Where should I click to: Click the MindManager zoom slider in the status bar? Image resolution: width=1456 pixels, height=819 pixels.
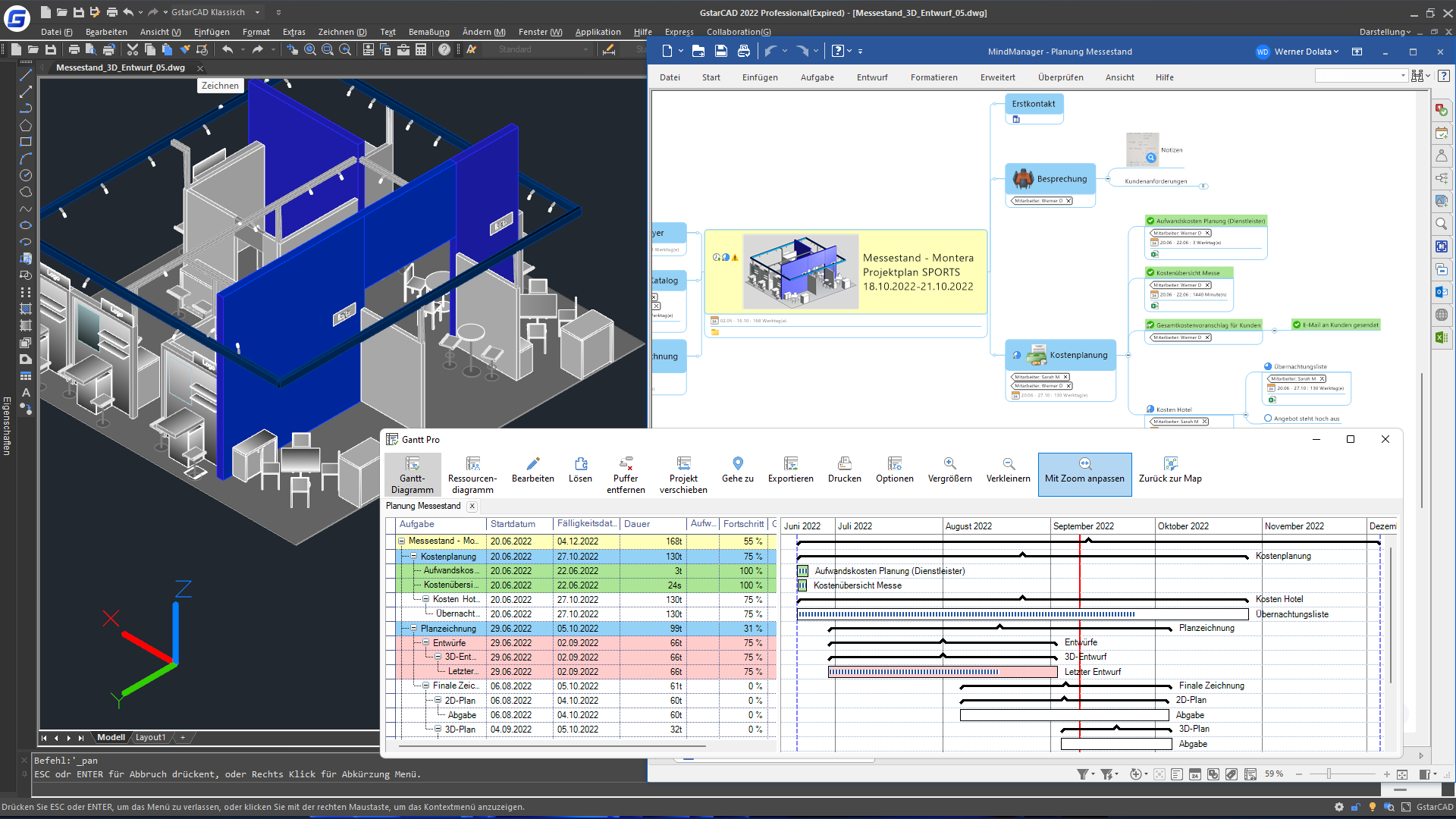[1329, 774]
